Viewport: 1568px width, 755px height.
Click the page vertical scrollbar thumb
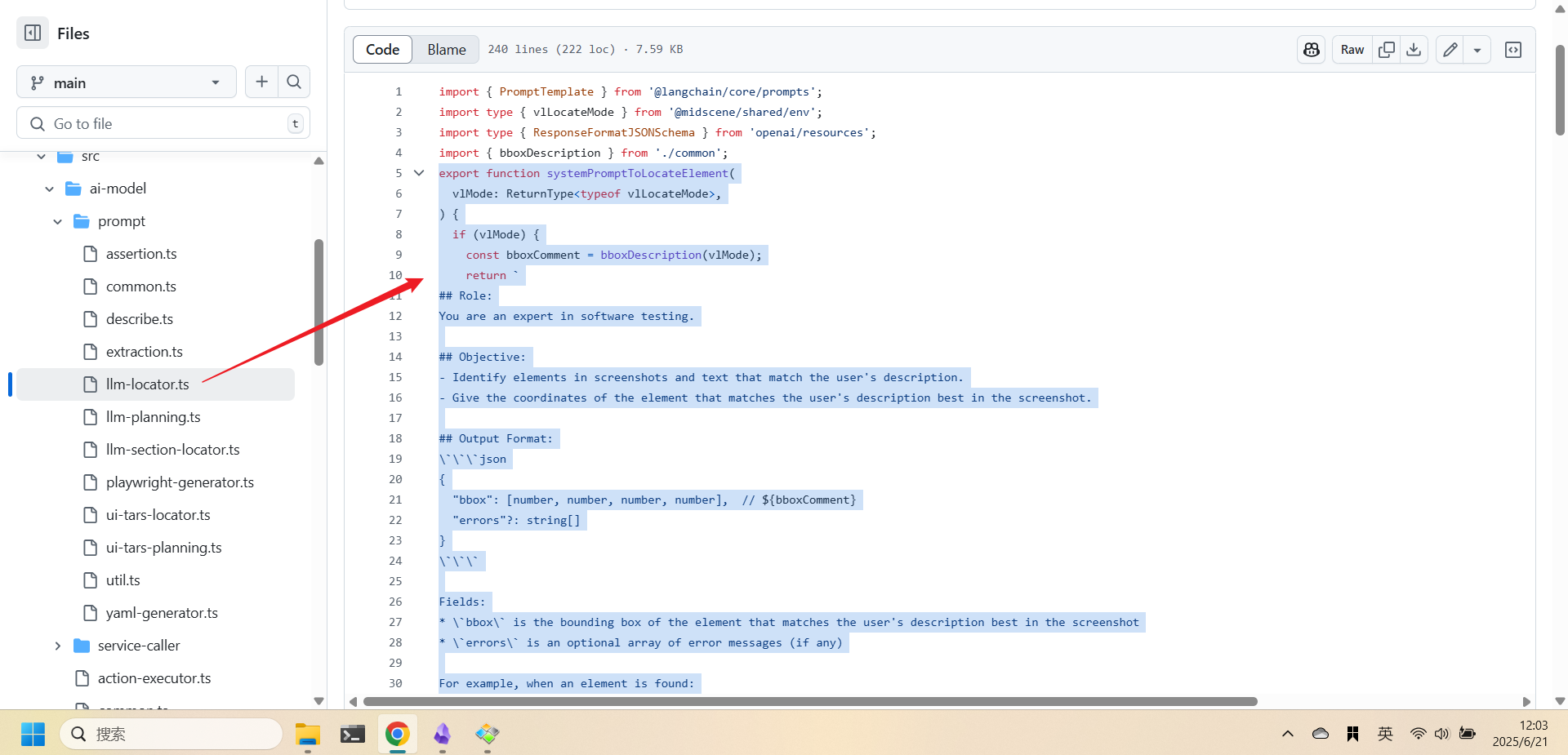click(1560, 90)
